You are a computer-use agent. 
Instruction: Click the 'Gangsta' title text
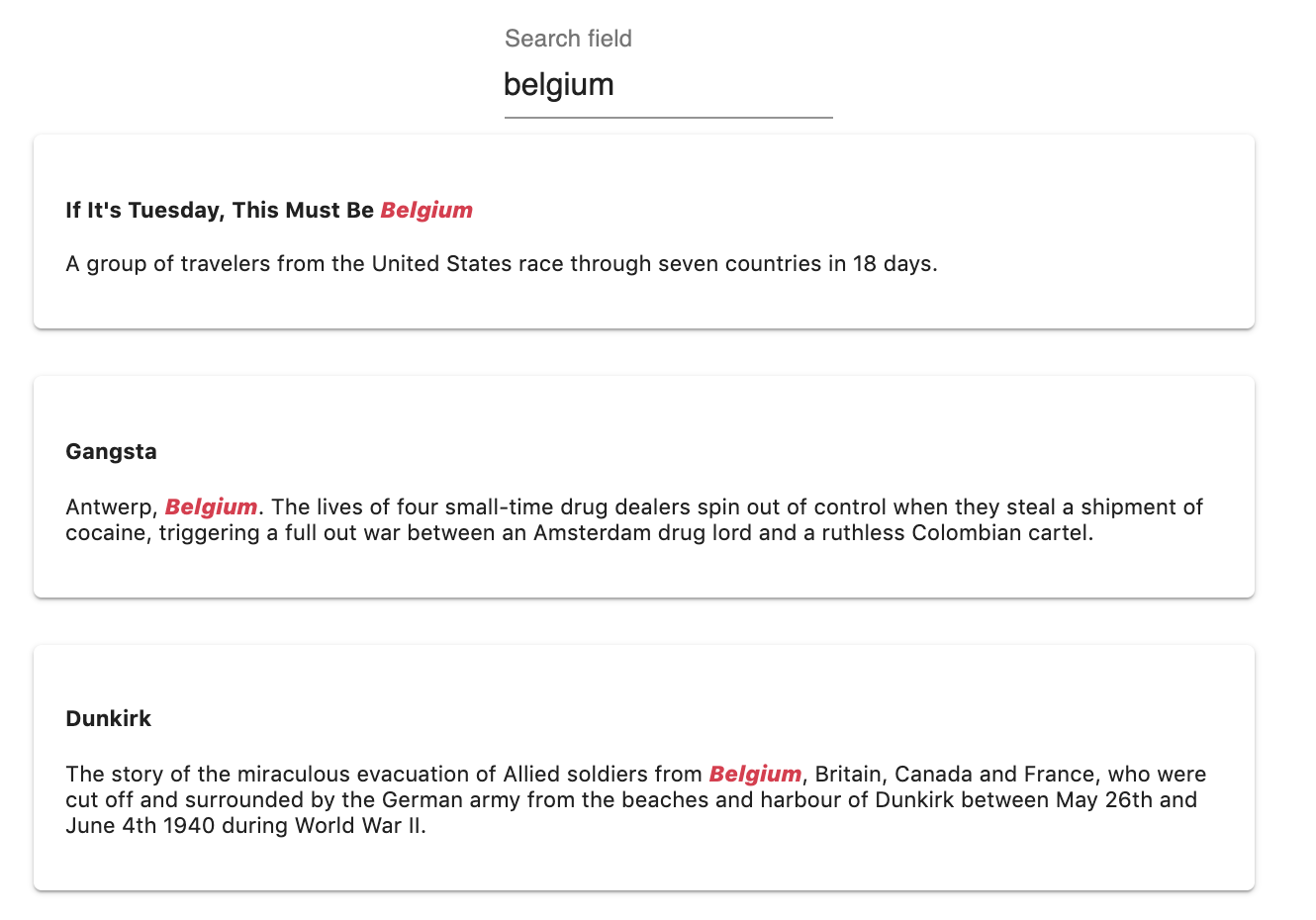click(x=111, y=451)
